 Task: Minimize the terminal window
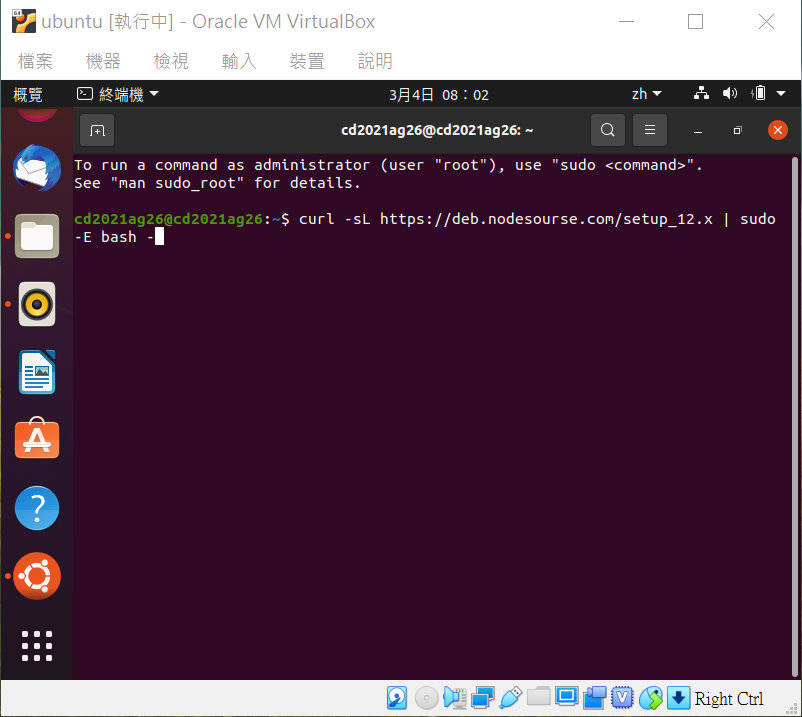pyautogui.click(x=698, y=130)
